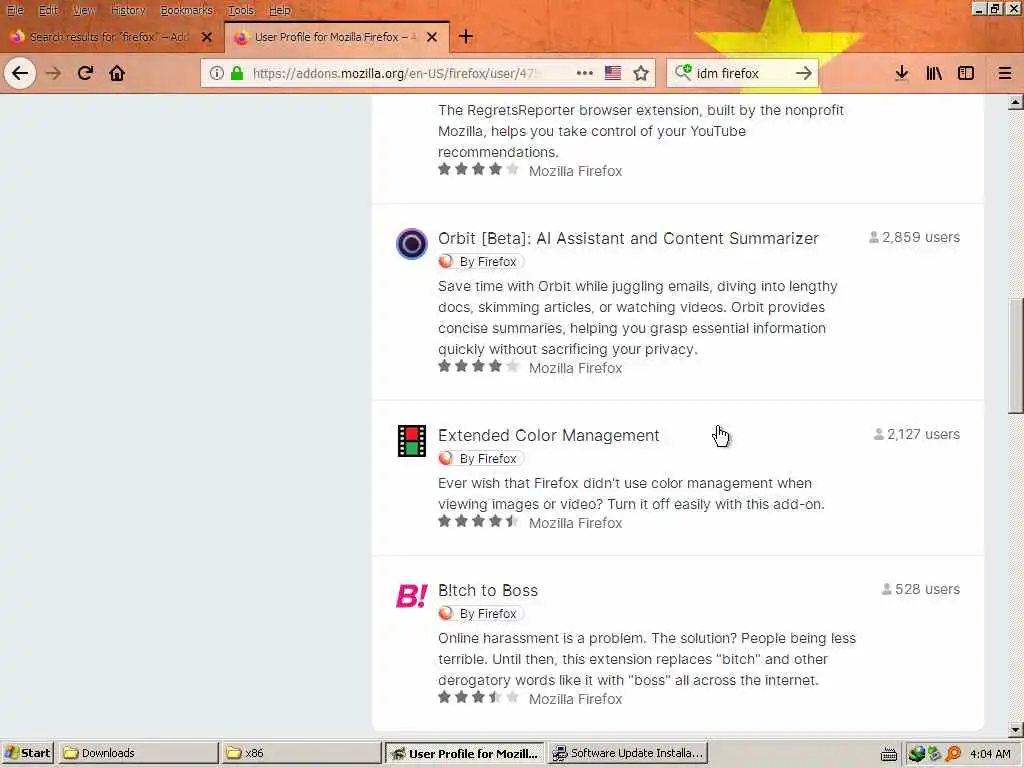The height and width of the screenshot is (768, 1024).
Task: Click the vertical scrollbar thumb
Action: tap(1015, 356)
